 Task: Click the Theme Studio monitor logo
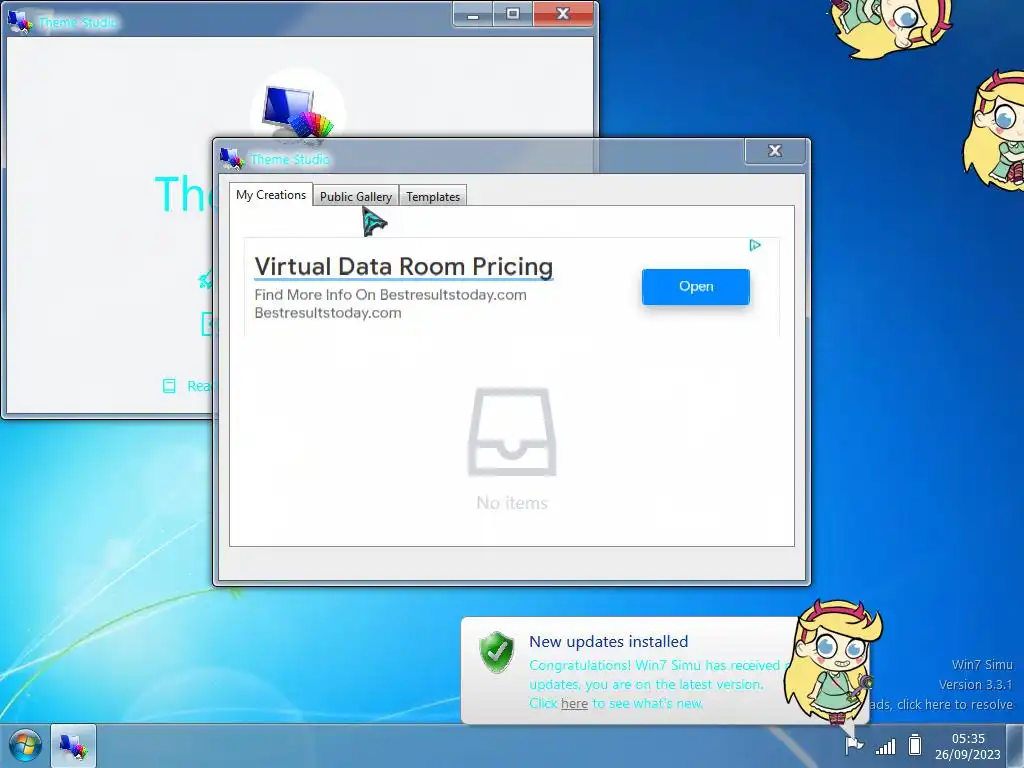pos(298,111)
